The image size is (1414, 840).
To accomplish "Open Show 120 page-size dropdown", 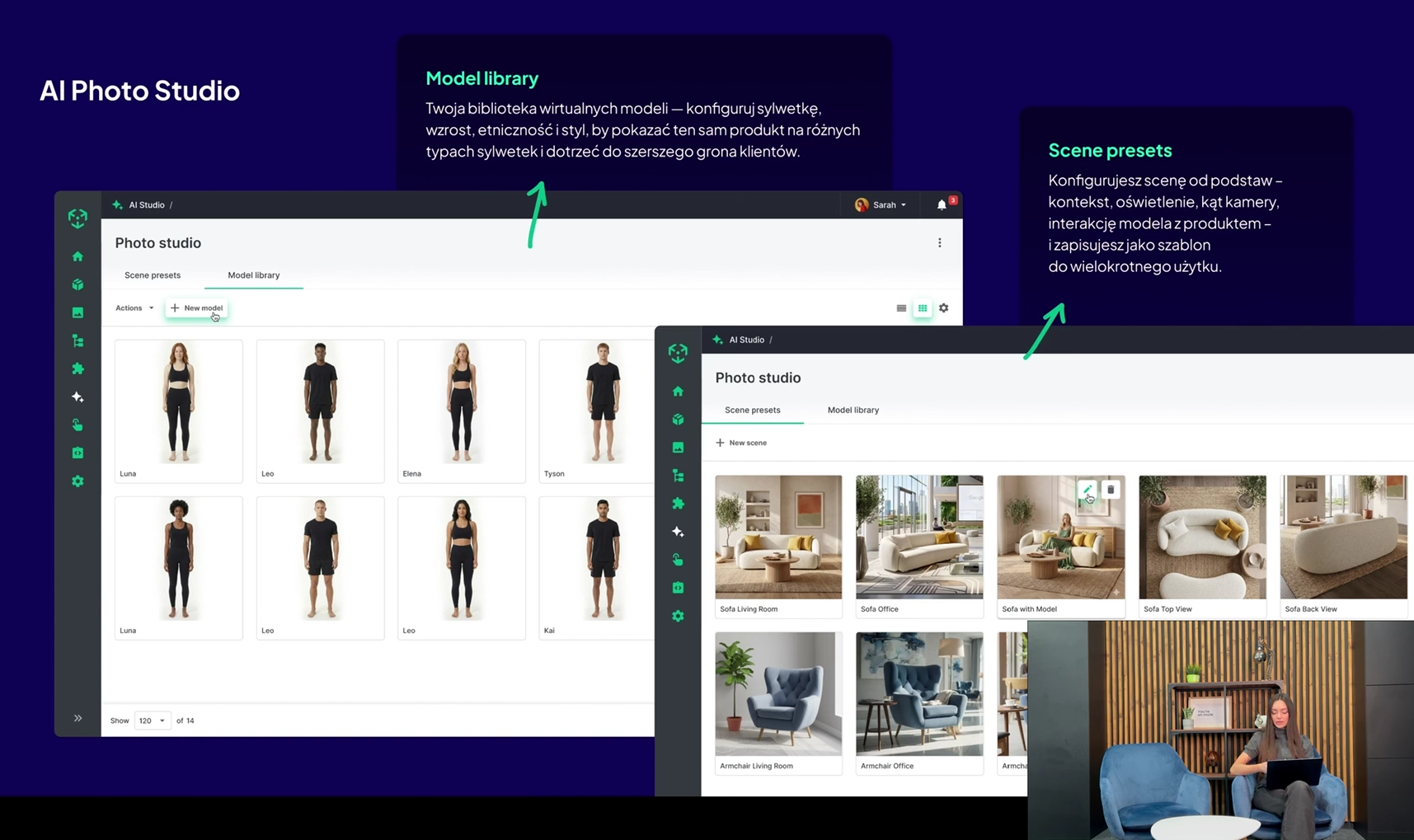I will pyautogui.click(x=152, y=720).
